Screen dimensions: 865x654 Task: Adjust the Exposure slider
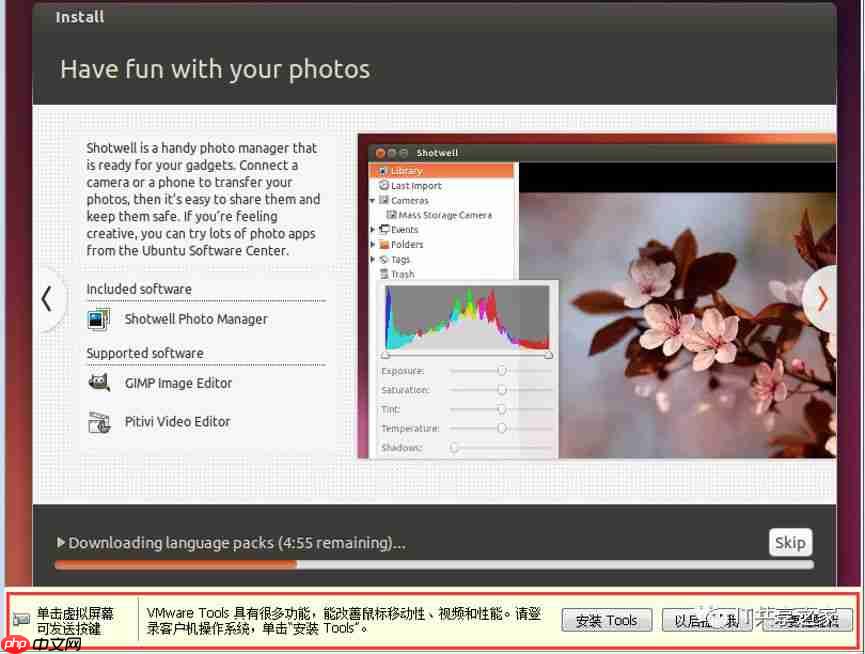point(500,370)
